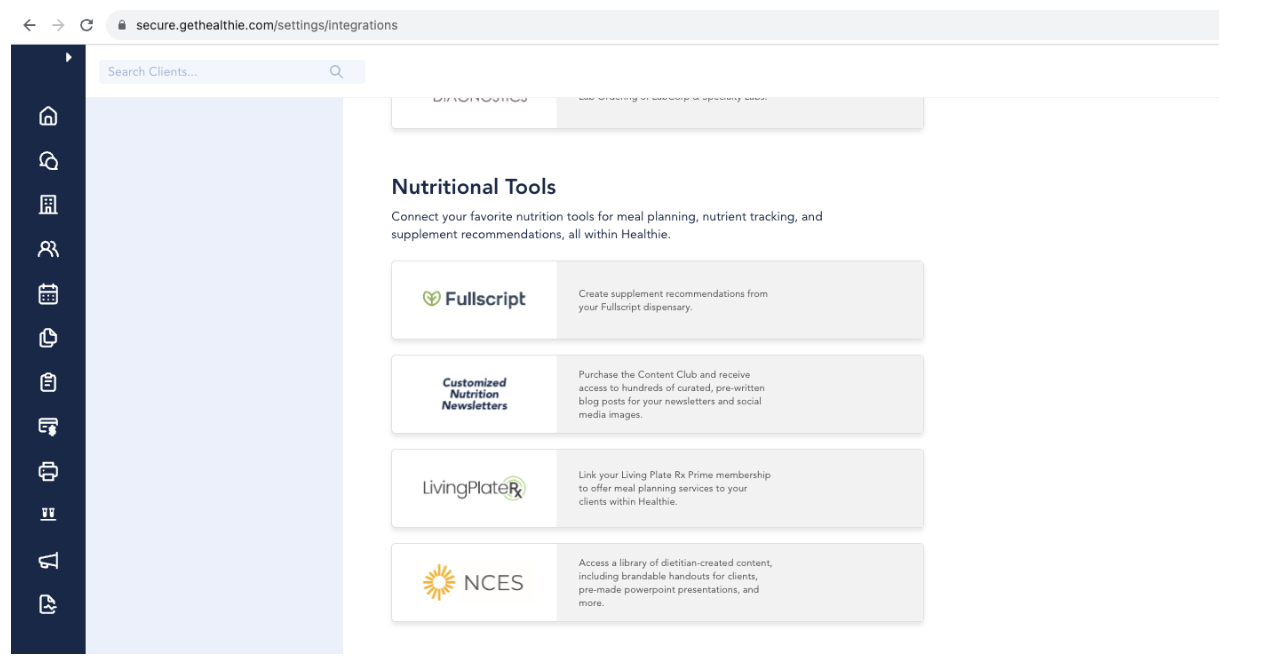Select the NCES integration card
Image resolution: width=1268 pixels, height=660 pixels.
(x=657, y=582)
